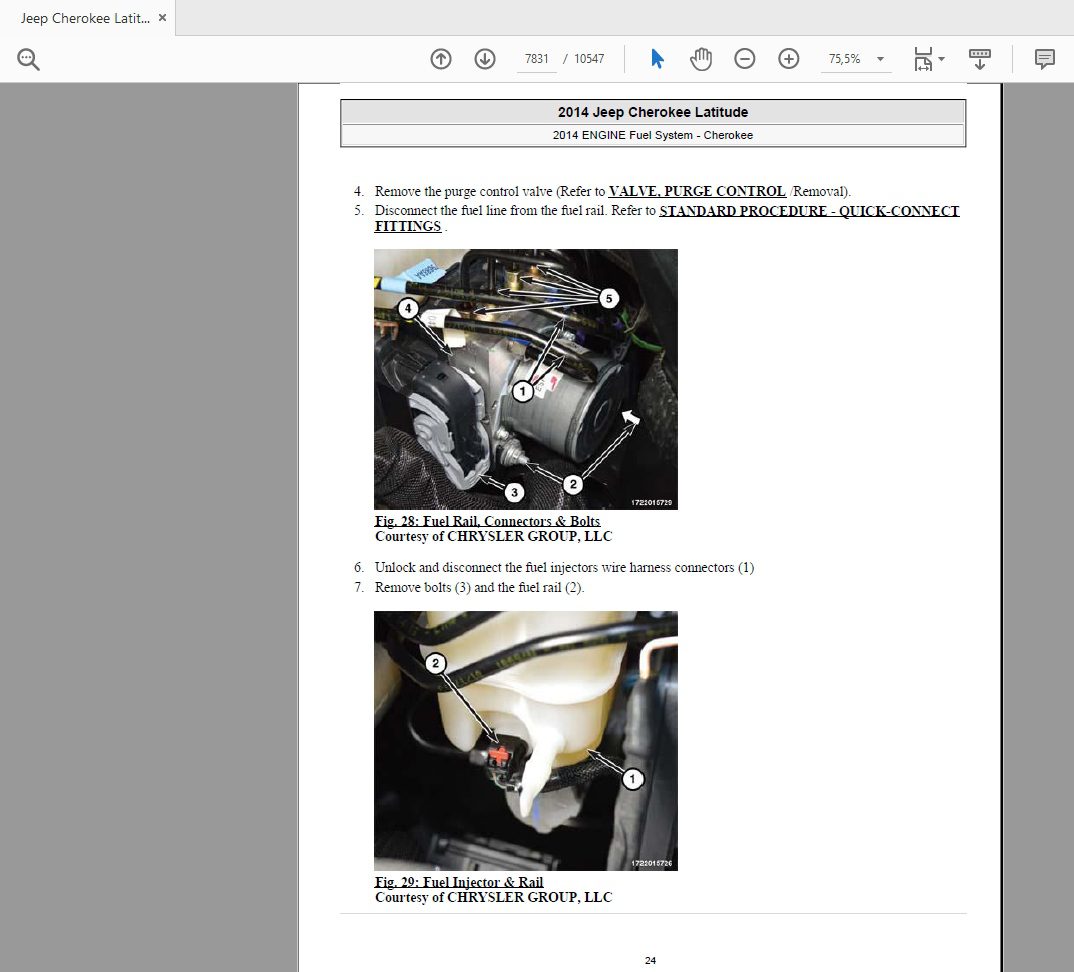Click the 2014 Jeep Cherokee Latitude header

(653, 112)
